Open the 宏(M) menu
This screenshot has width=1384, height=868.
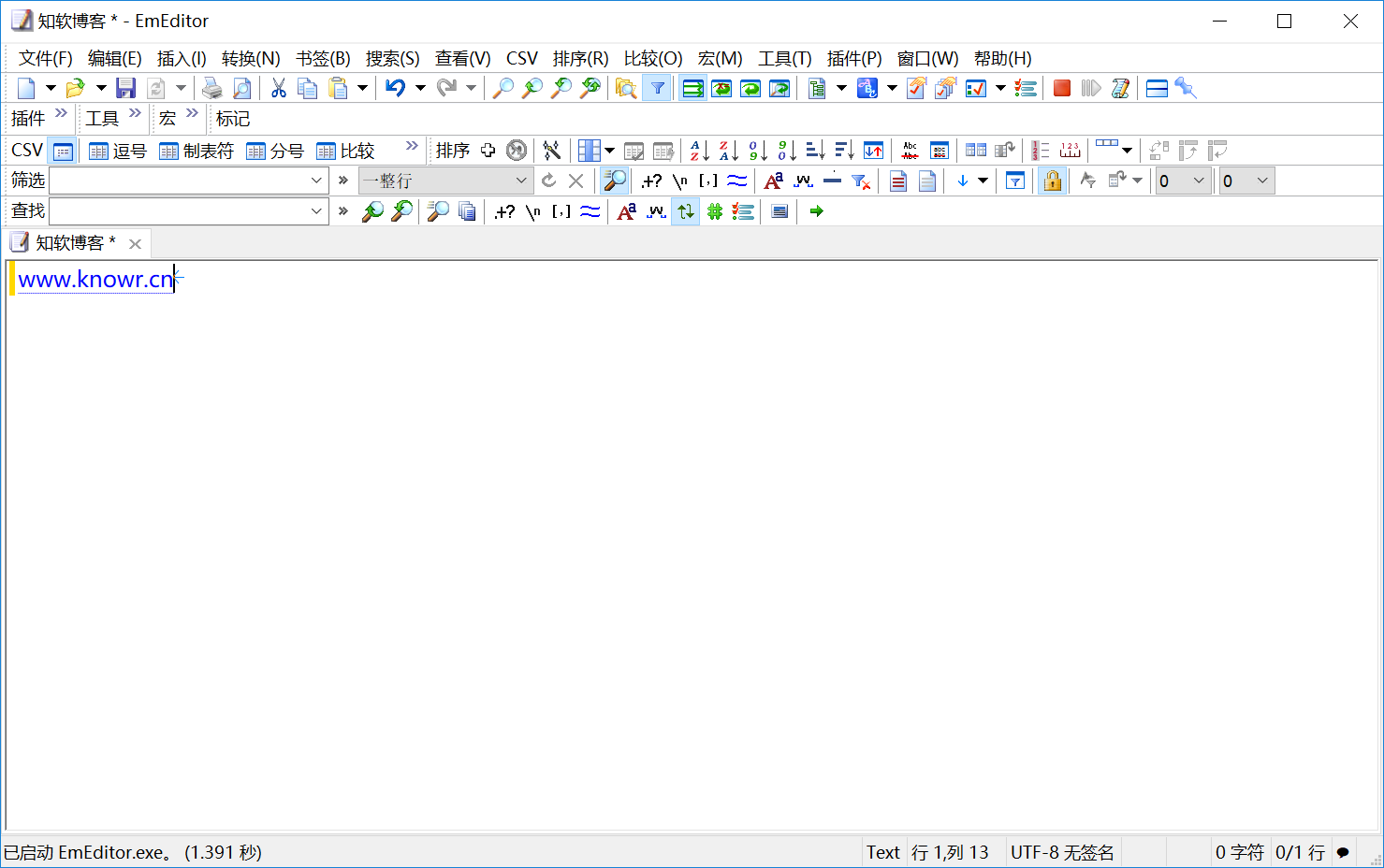click(x=720, y=58)
